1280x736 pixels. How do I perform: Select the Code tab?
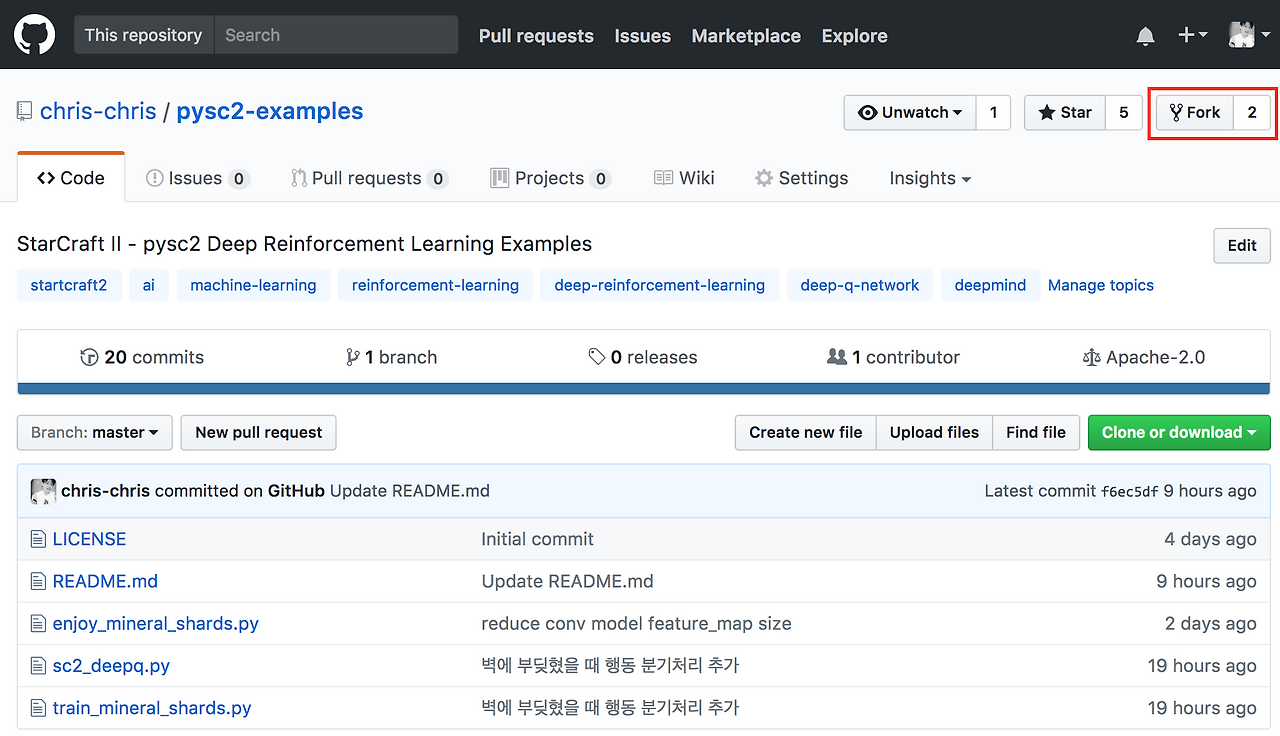click(x=71, y=178)
